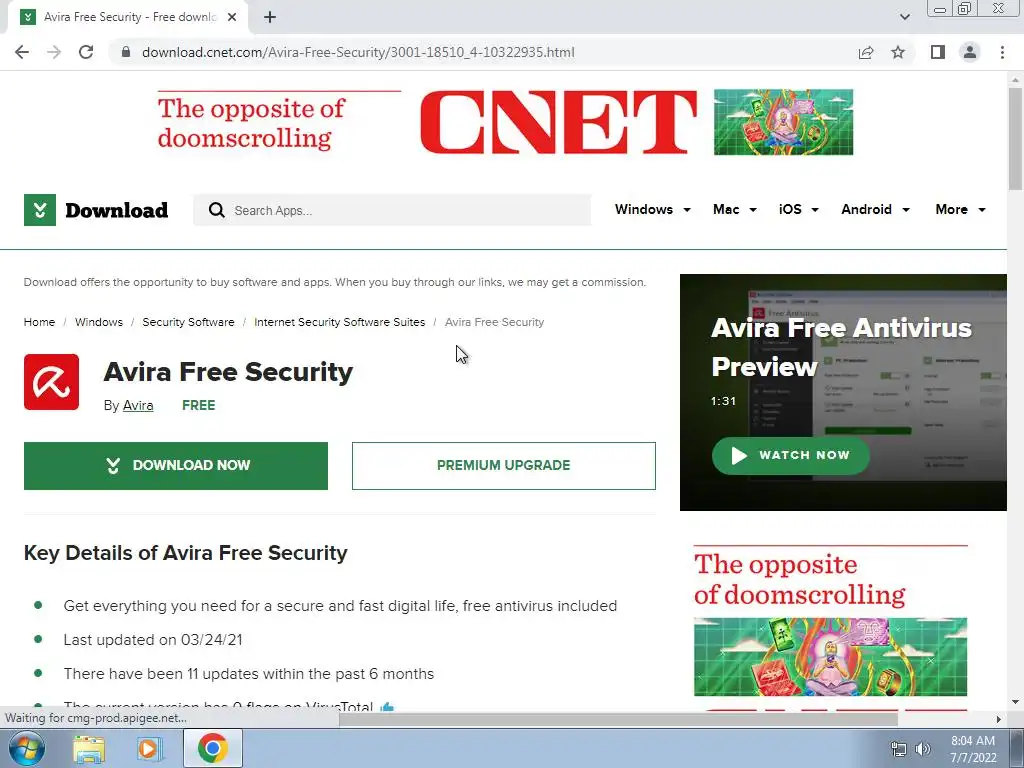Launch Windows Media Player from the taskbar
The width and height of the screenshot is (1024, 768).
[x=149, y=748]
